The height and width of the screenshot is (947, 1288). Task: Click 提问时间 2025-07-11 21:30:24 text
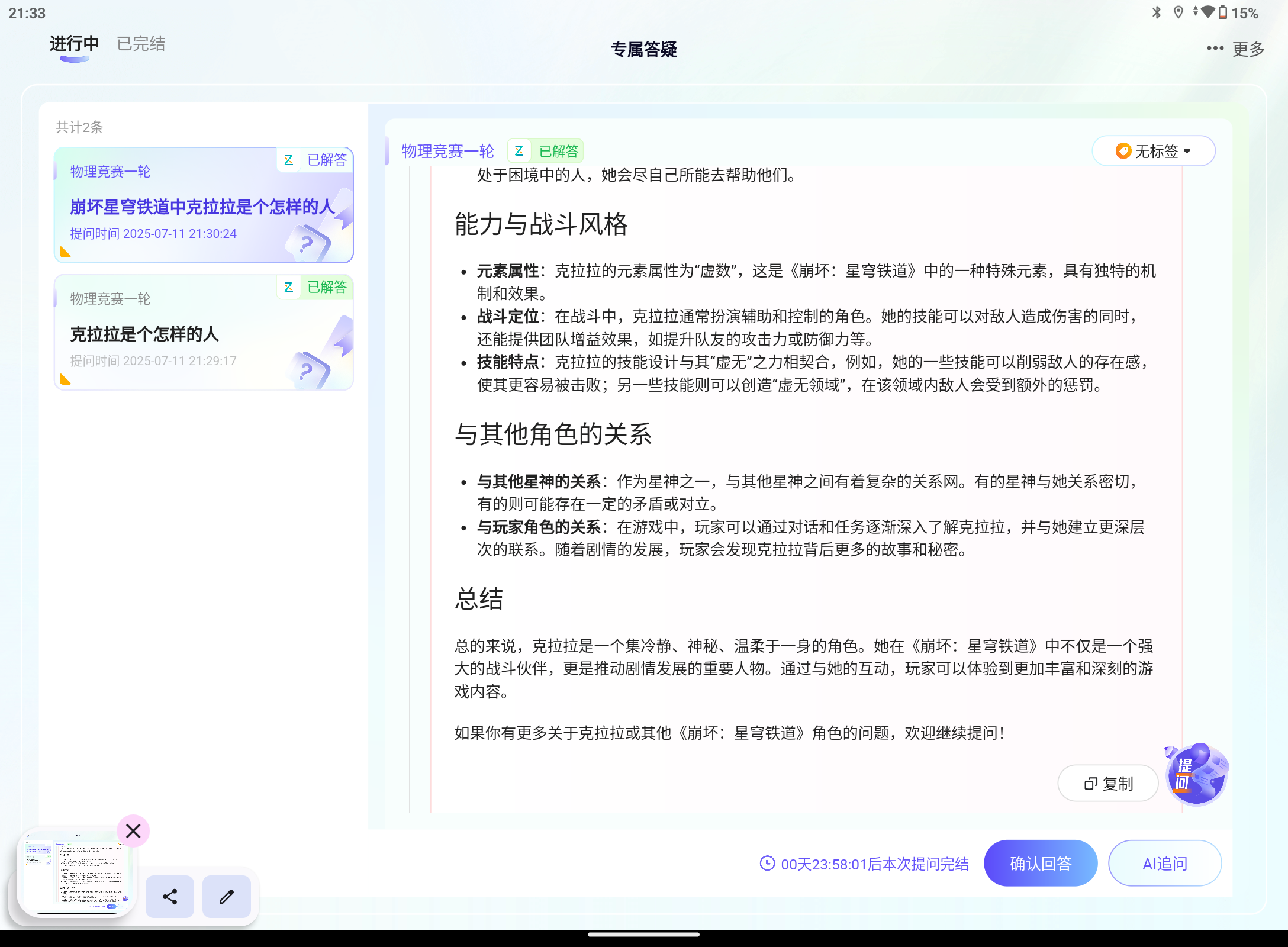pos(153,234)
